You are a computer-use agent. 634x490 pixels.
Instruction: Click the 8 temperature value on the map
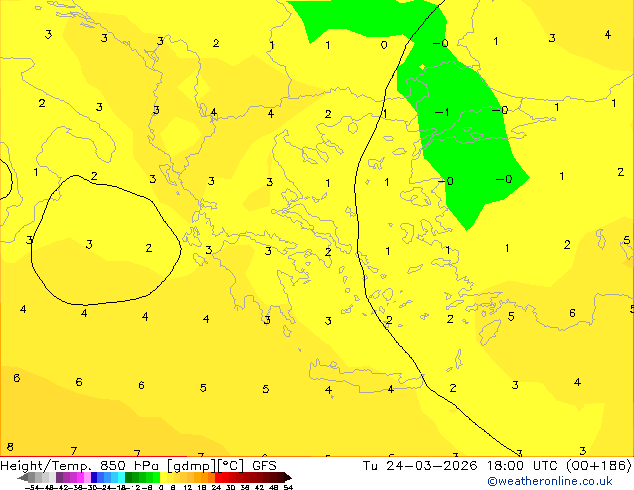pos(10,447)
